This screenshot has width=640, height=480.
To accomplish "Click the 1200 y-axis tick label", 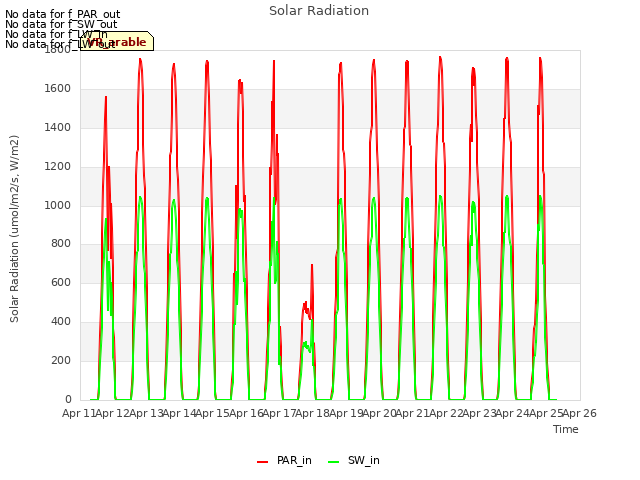I will [58, 167].
